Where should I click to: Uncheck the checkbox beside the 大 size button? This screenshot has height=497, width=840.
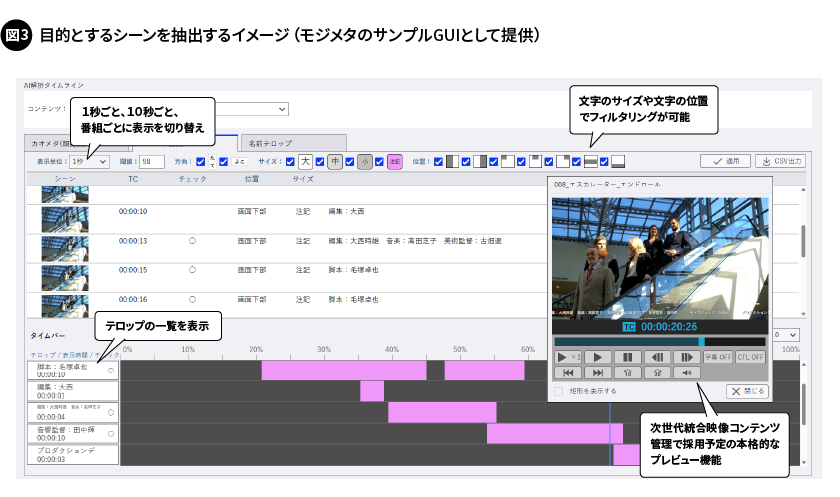290,160
